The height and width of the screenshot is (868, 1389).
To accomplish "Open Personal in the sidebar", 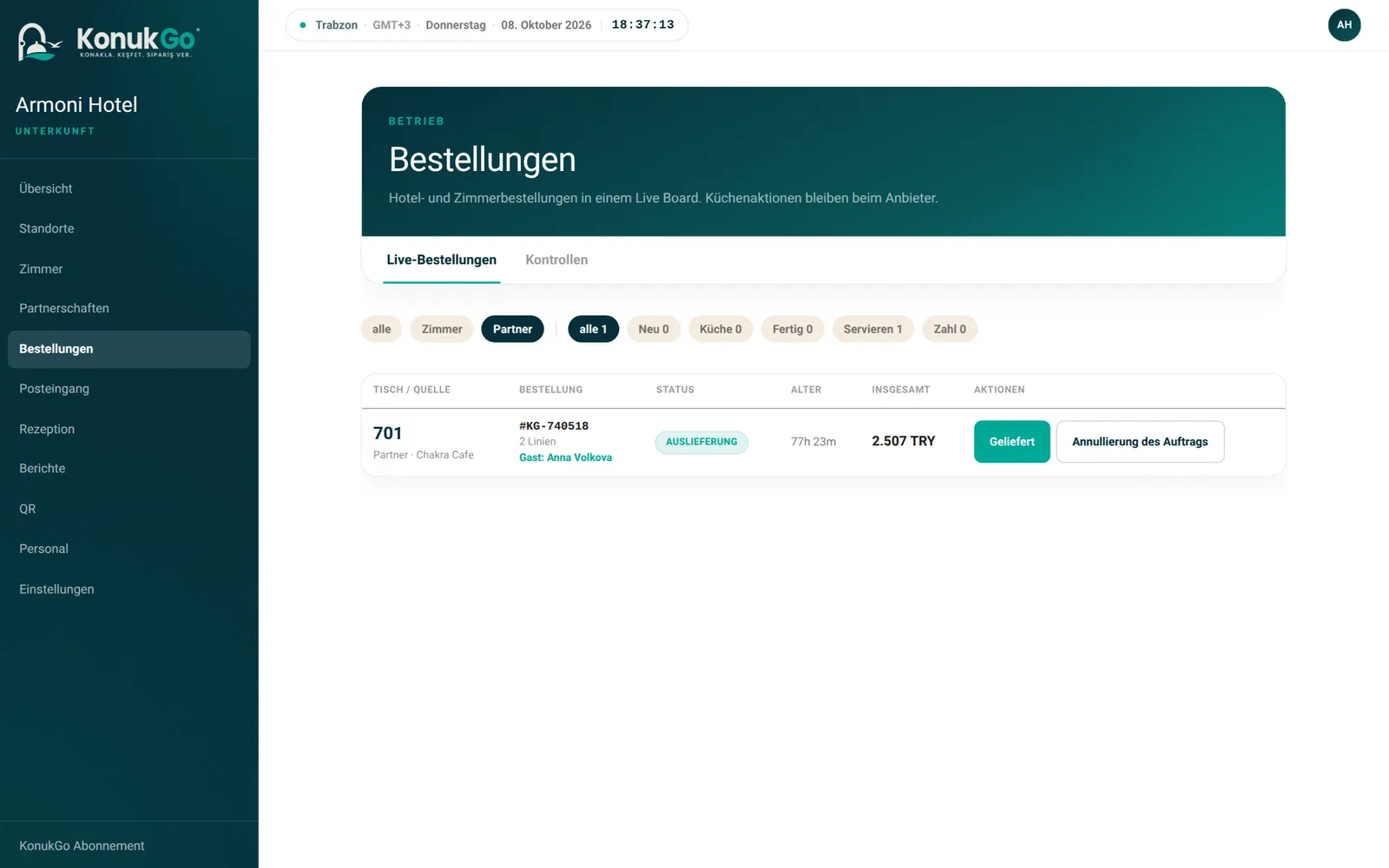I will pyautogui.click(x=129, y=549).
